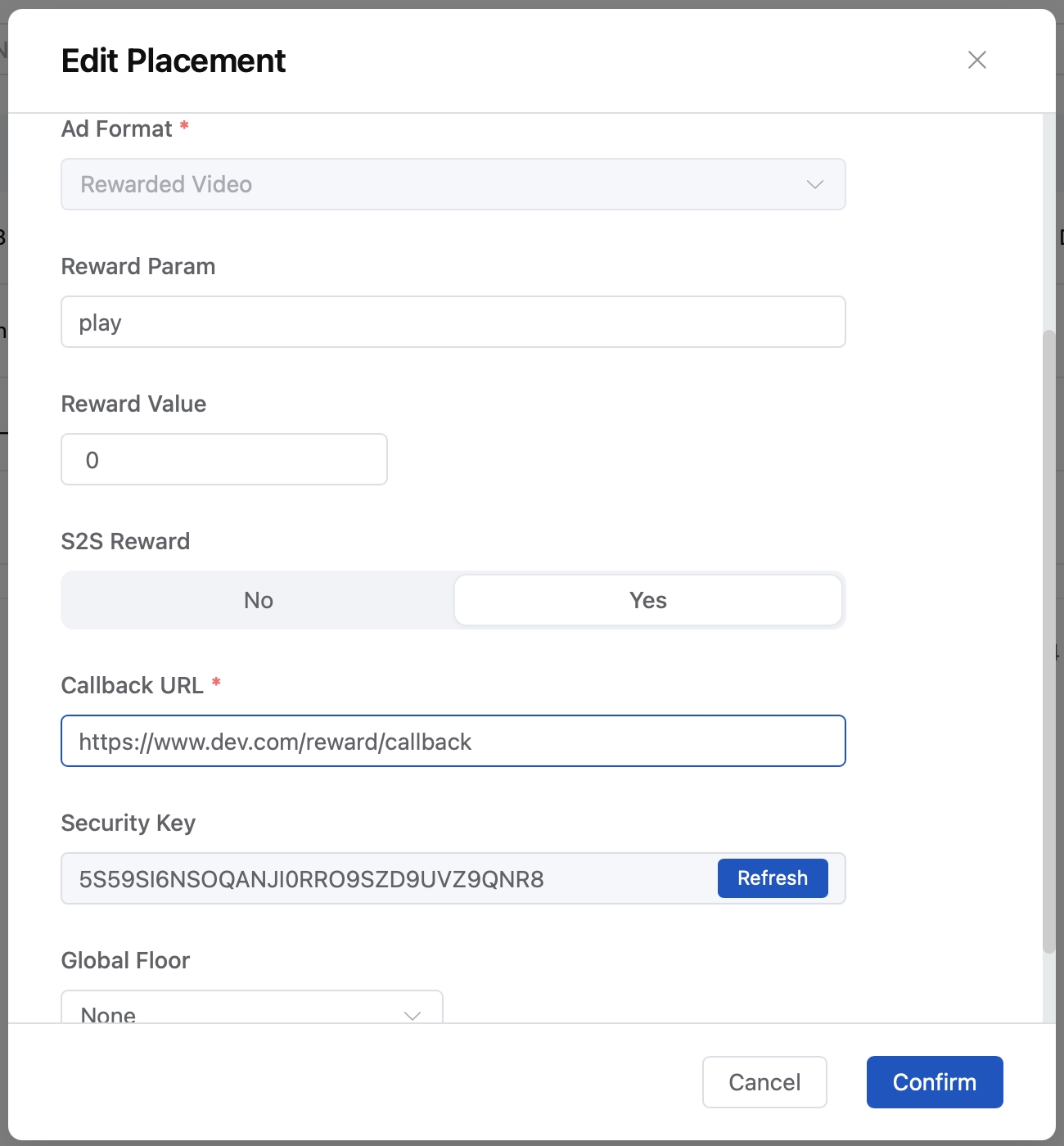
Task: Close the Edit Placement dialog
Action: coord(976,60)
